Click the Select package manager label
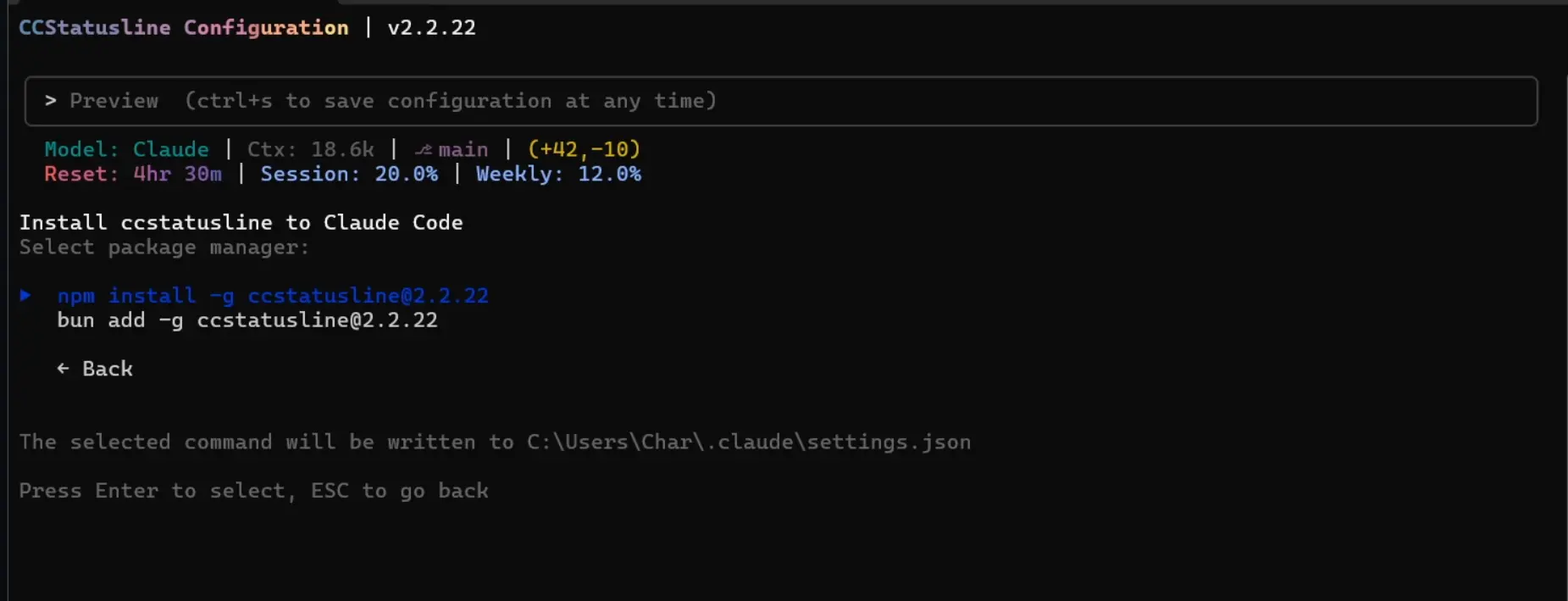Viewport: 1568px width, 601px height. click(x=164, y=248)
